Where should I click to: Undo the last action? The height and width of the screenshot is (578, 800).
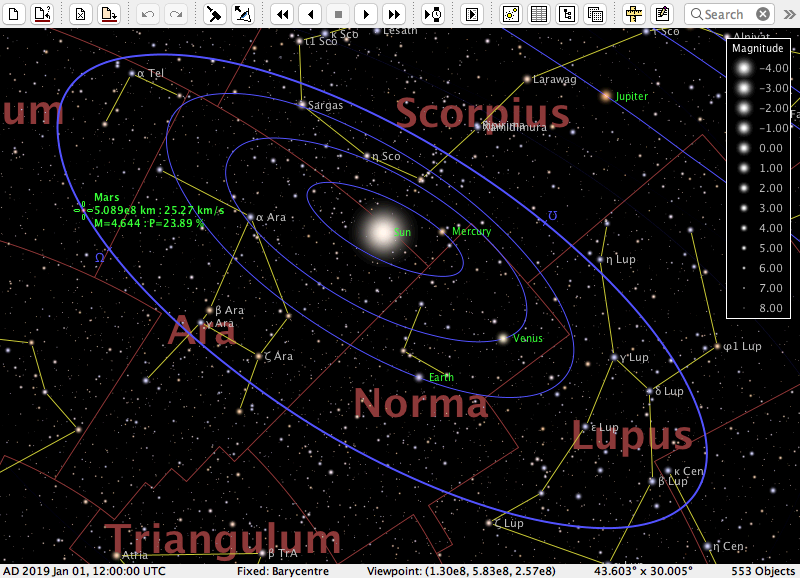pos(147,13)
